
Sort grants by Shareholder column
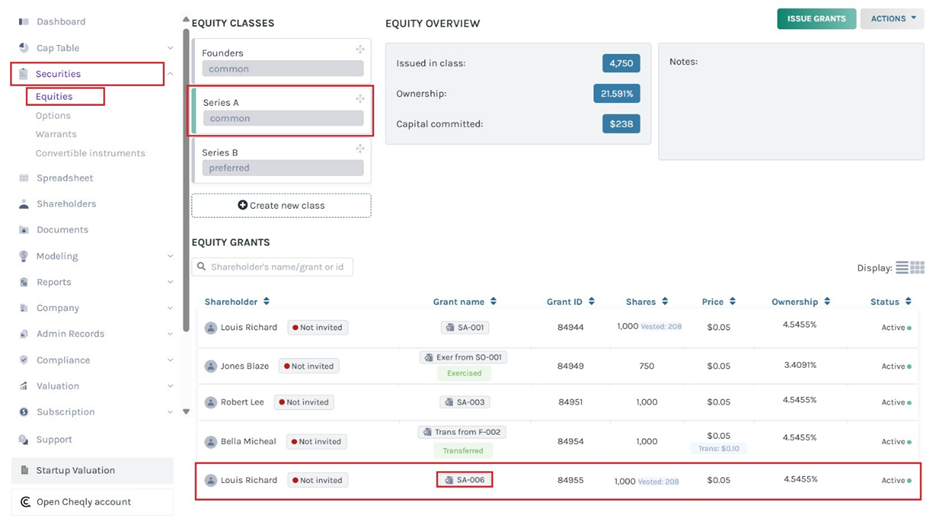[237, 302]
